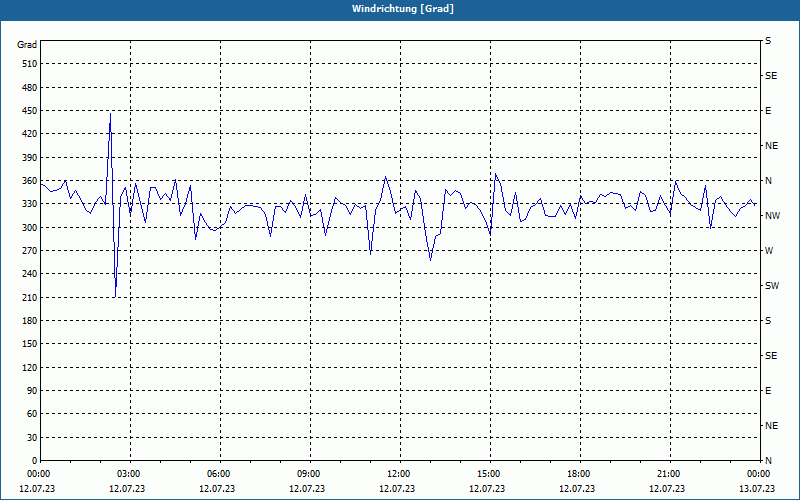Select the "W" compass label on the right axis
This screenshot has height=500, width=800.
pyautogui.click(x=769, y=251)
